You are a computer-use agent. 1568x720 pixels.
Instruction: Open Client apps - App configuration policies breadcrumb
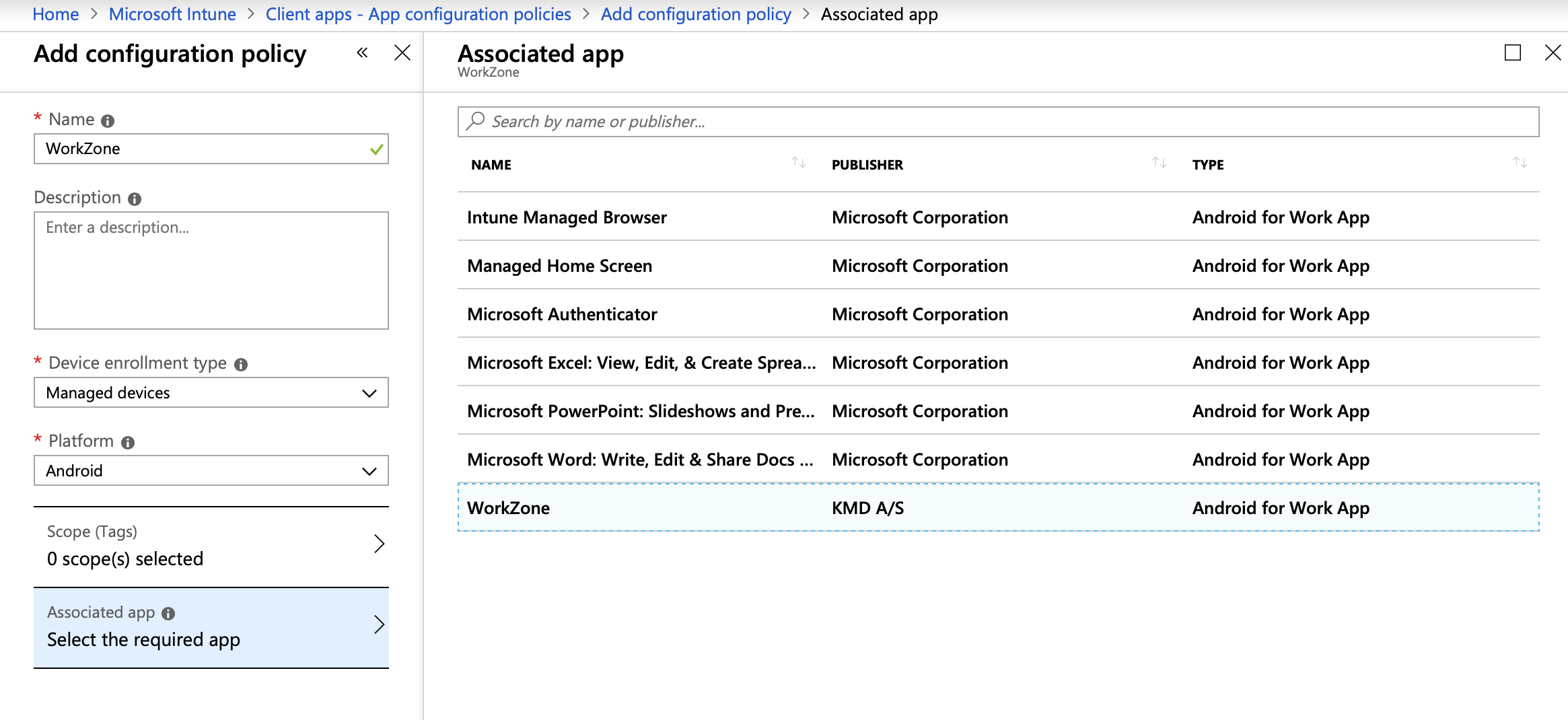point(418,14)
